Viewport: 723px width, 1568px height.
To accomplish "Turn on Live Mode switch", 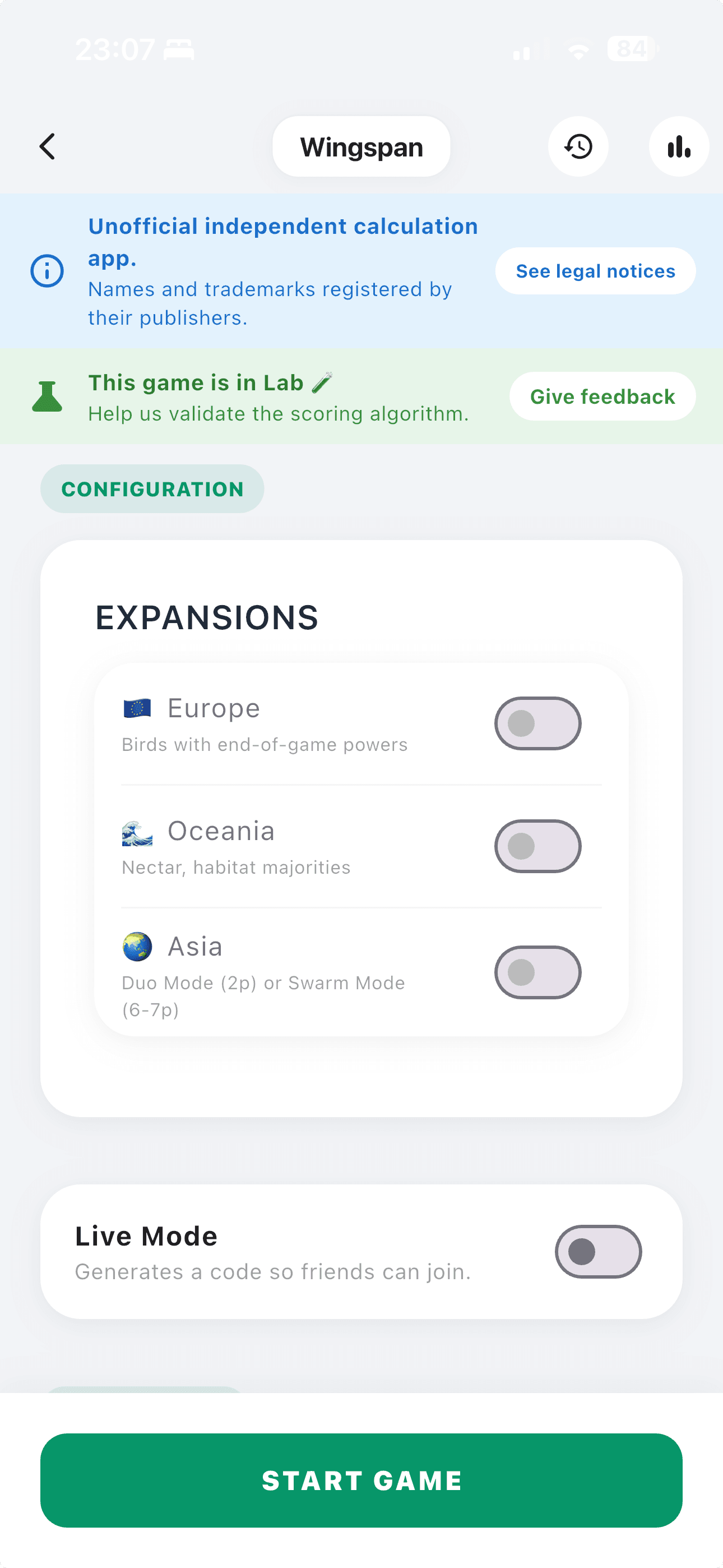I will pyautogui.click(x=597, y=1252).
